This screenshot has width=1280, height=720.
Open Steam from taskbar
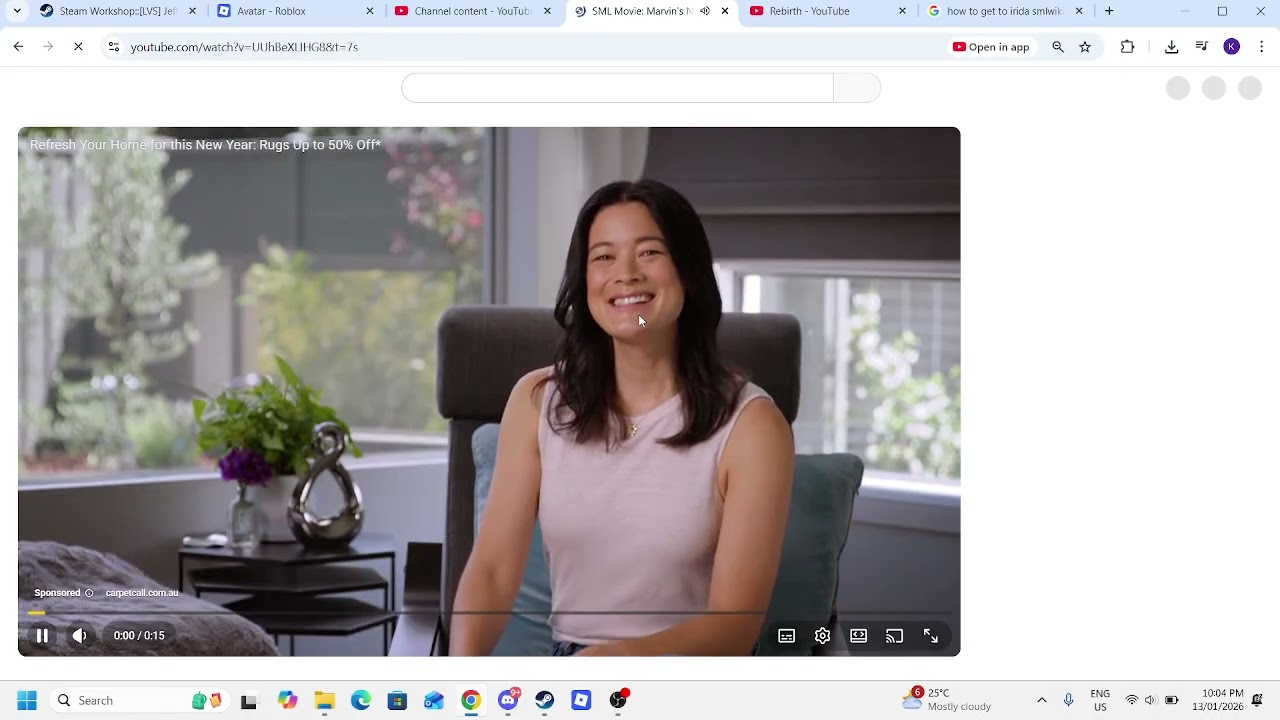(x=545, y=700)
